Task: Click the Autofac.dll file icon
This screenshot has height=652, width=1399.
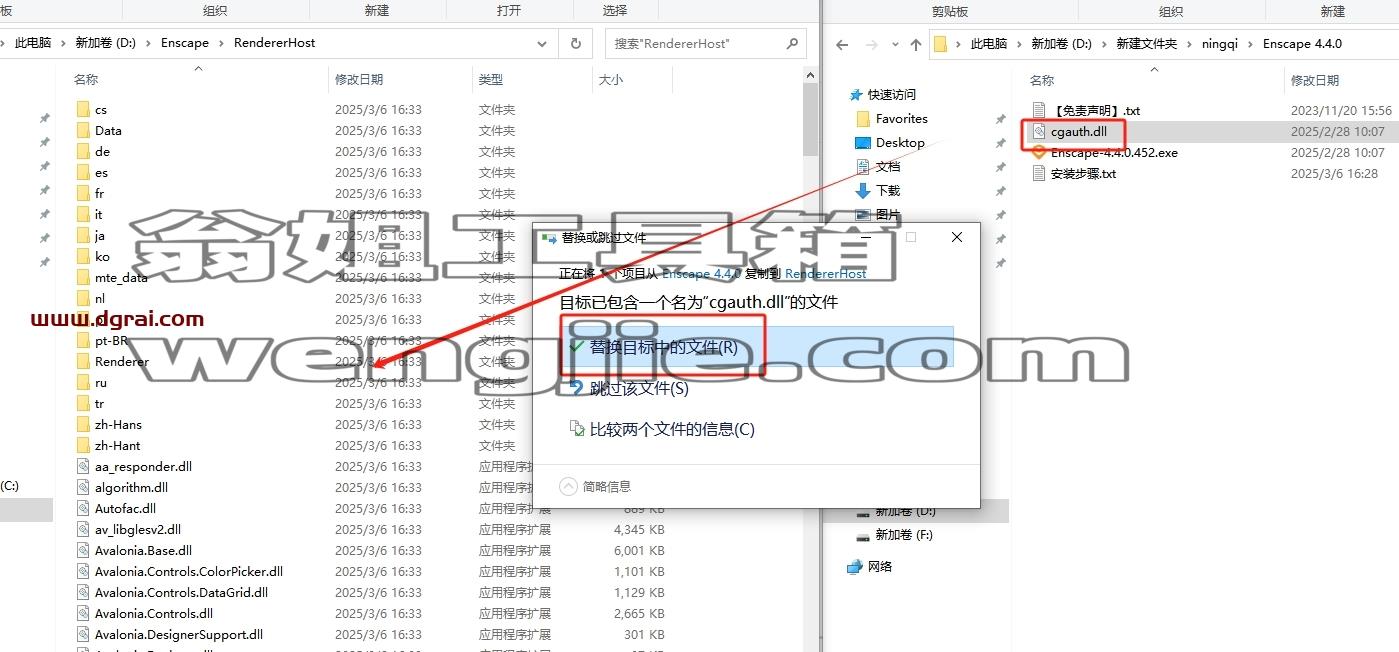Action: point(84,509)
